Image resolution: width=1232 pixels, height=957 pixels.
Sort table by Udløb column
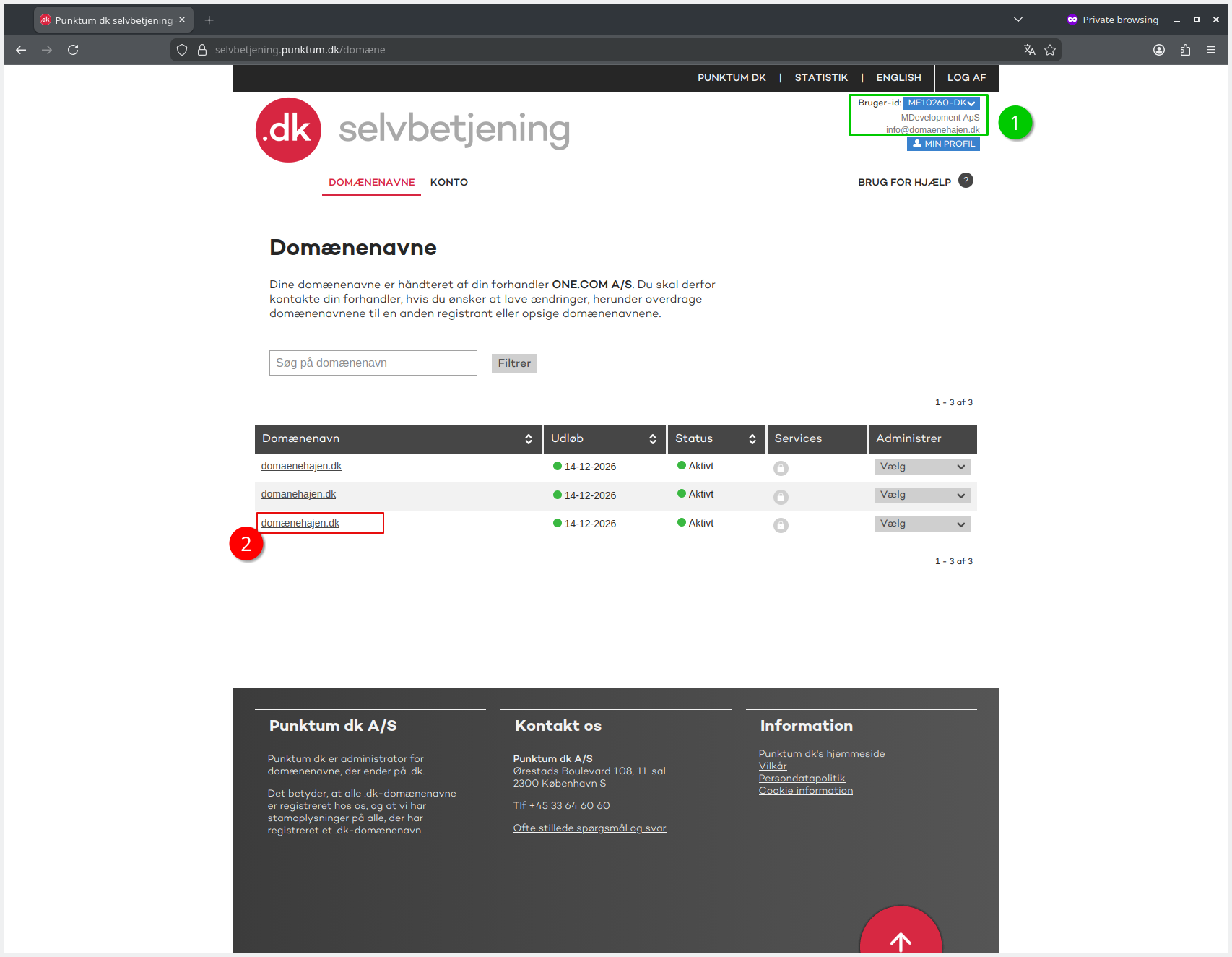pos(652,439)
